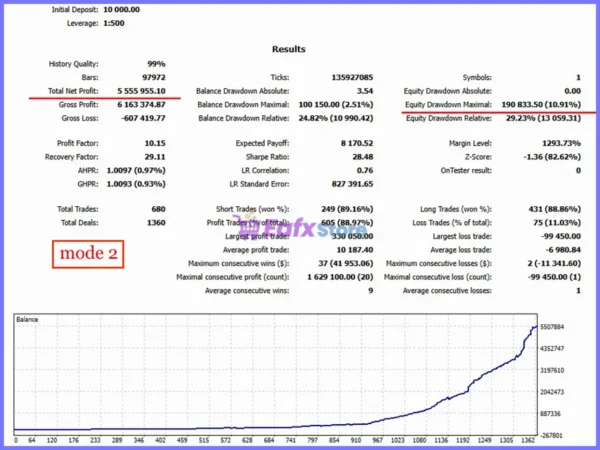Click chart axis value 2042473
This screenshot has width=600, height=450.
(552, 392)
